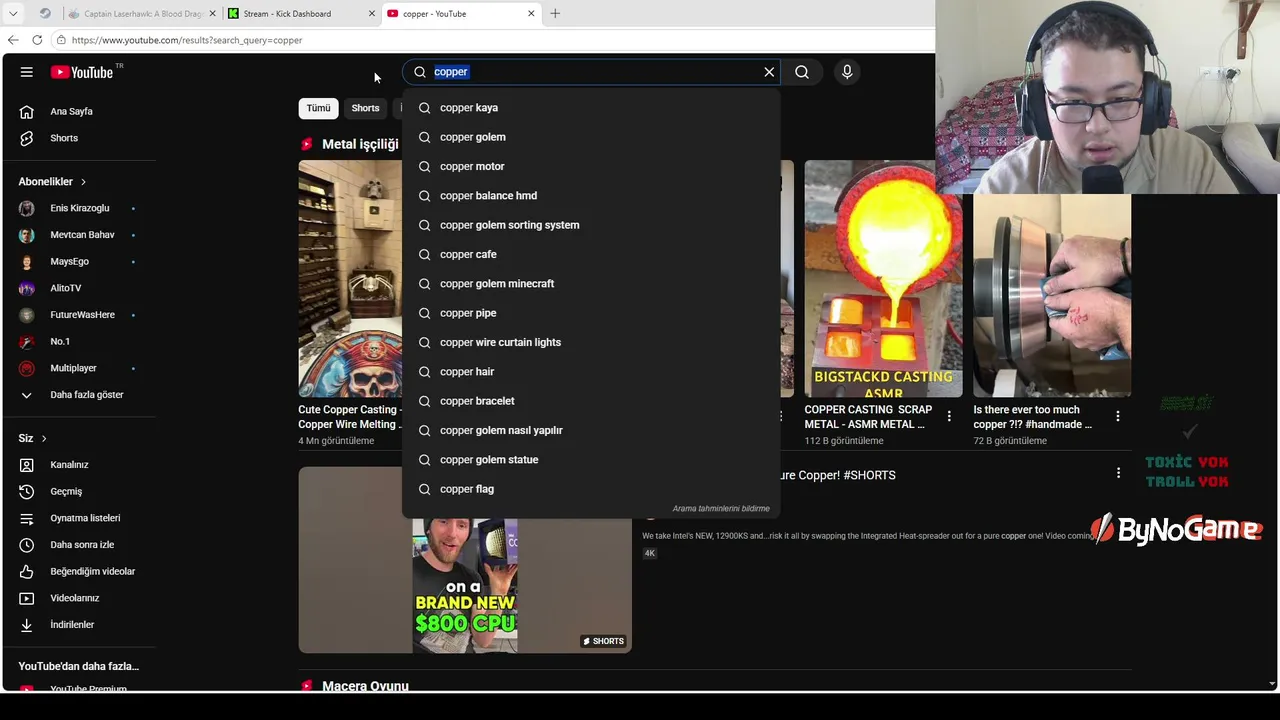The image size is (1280, 720).
Task: Choose suggestion "copper kaya"
Action: click(591, 108)
